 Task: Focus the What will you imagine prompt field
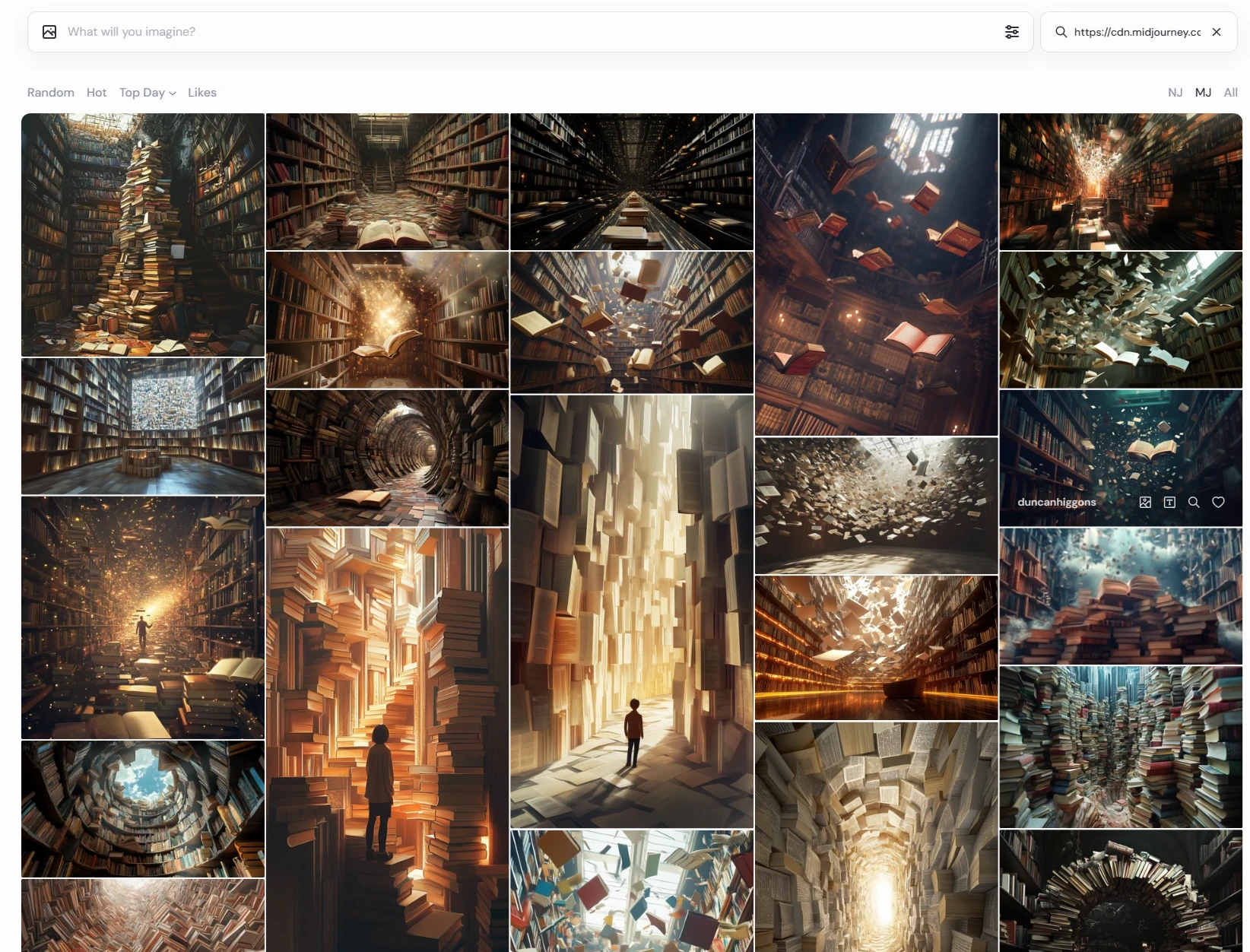(x=531, y=32)
